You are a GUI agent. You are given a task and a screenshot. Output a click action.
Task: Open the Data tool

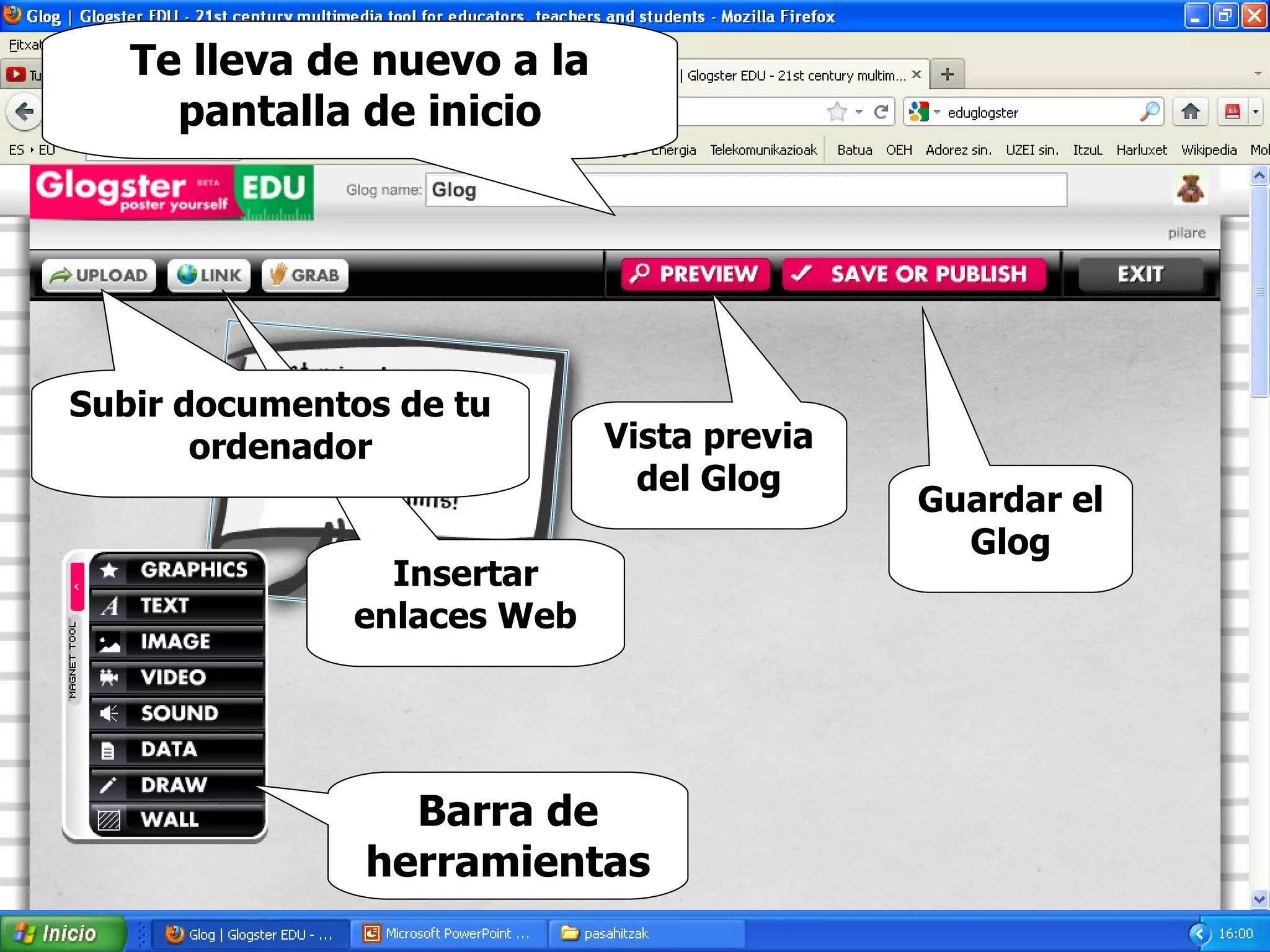point(177,749)
